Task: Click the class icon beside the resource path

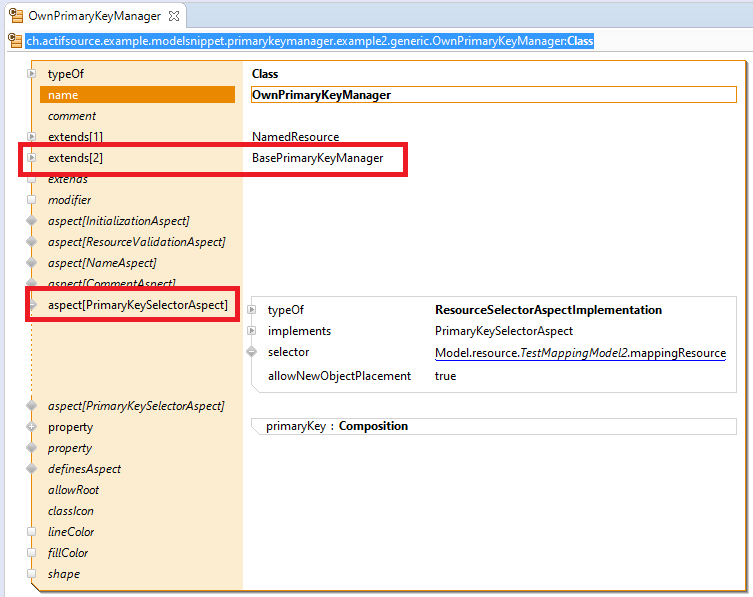Action: (15, 41)
